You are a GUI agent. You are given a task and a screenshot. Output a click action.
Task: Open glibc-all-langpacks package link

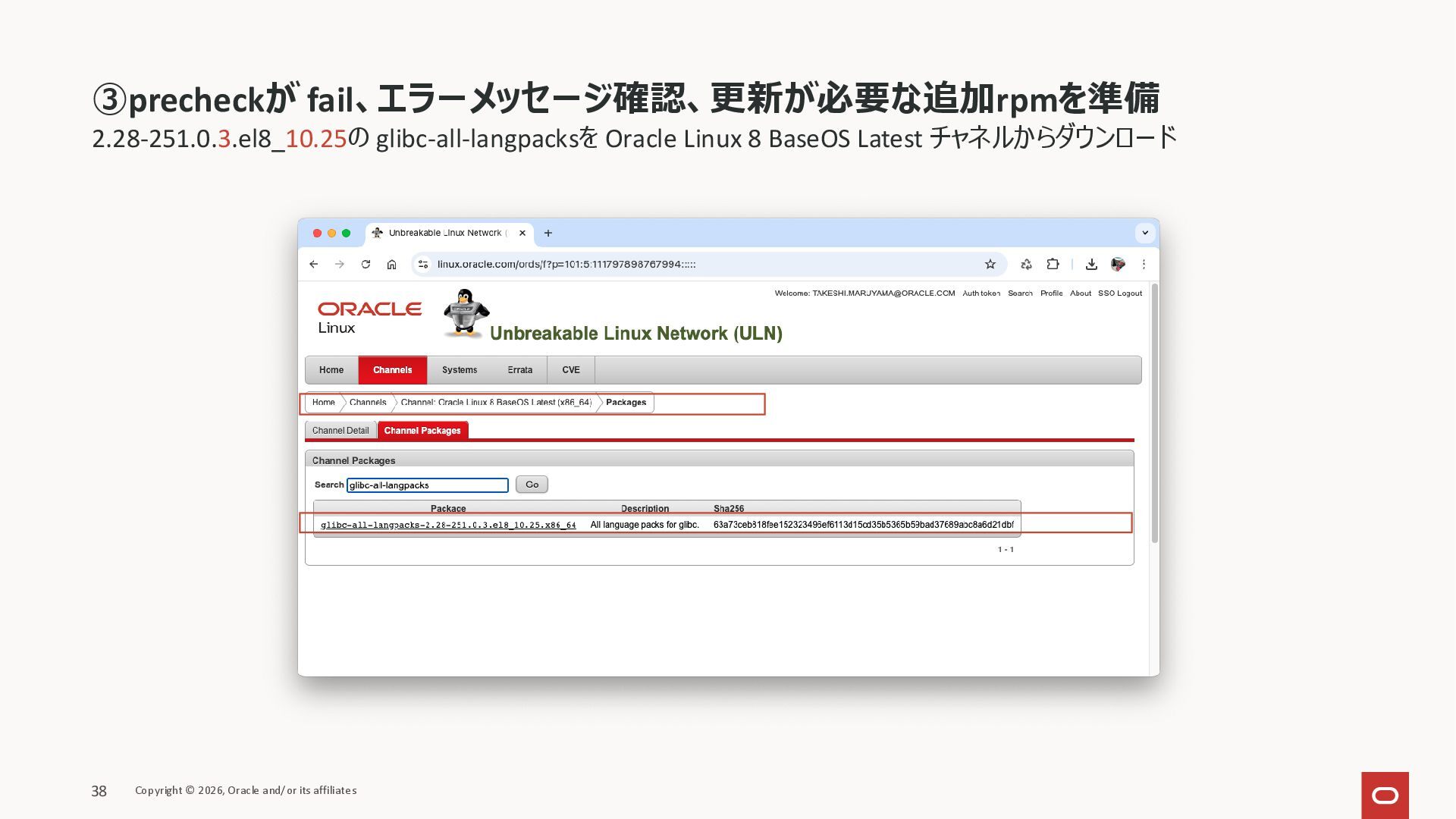(447, 525)
